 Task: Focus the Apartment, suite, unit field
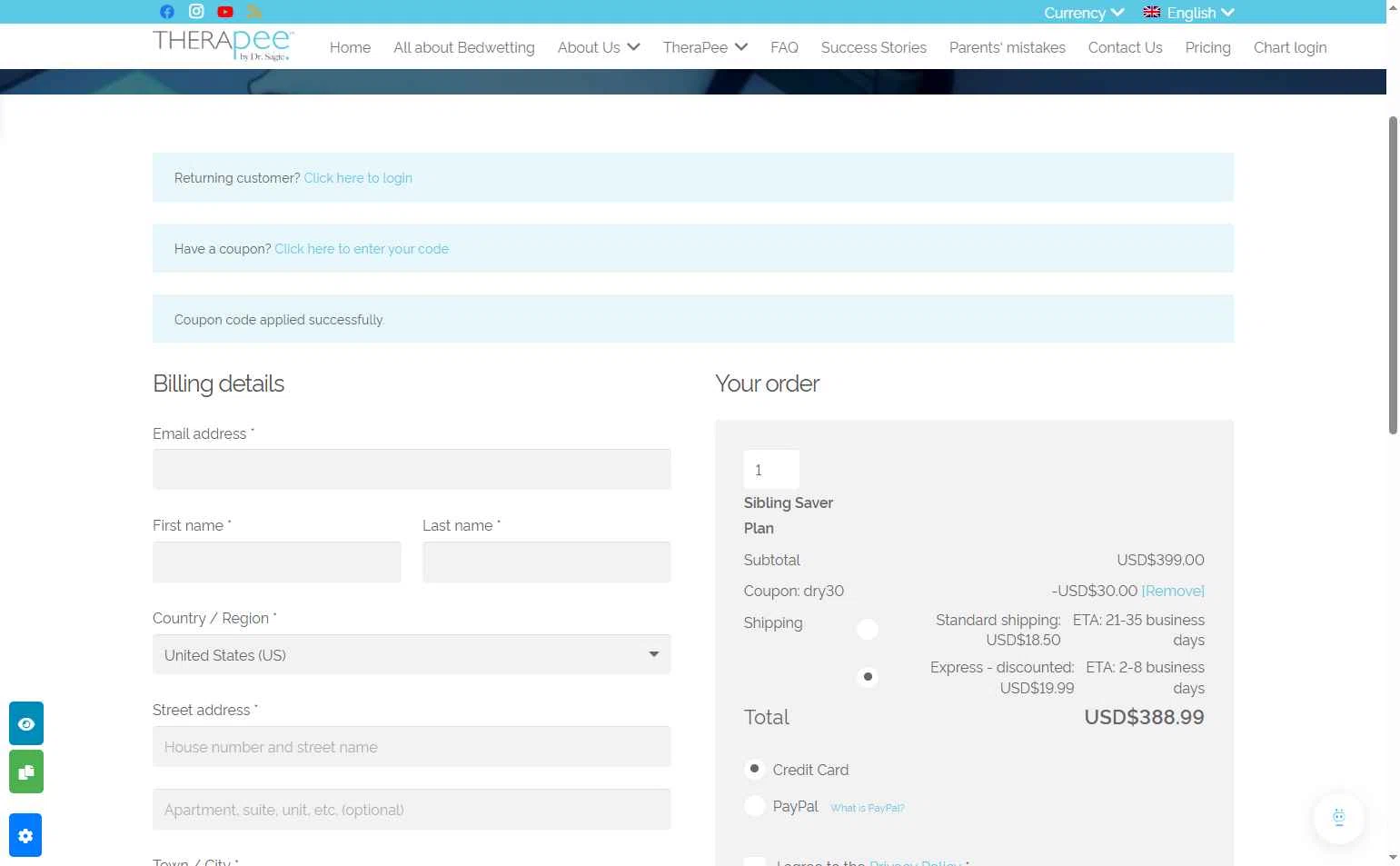pyautogui.click(x=412, y=809)
